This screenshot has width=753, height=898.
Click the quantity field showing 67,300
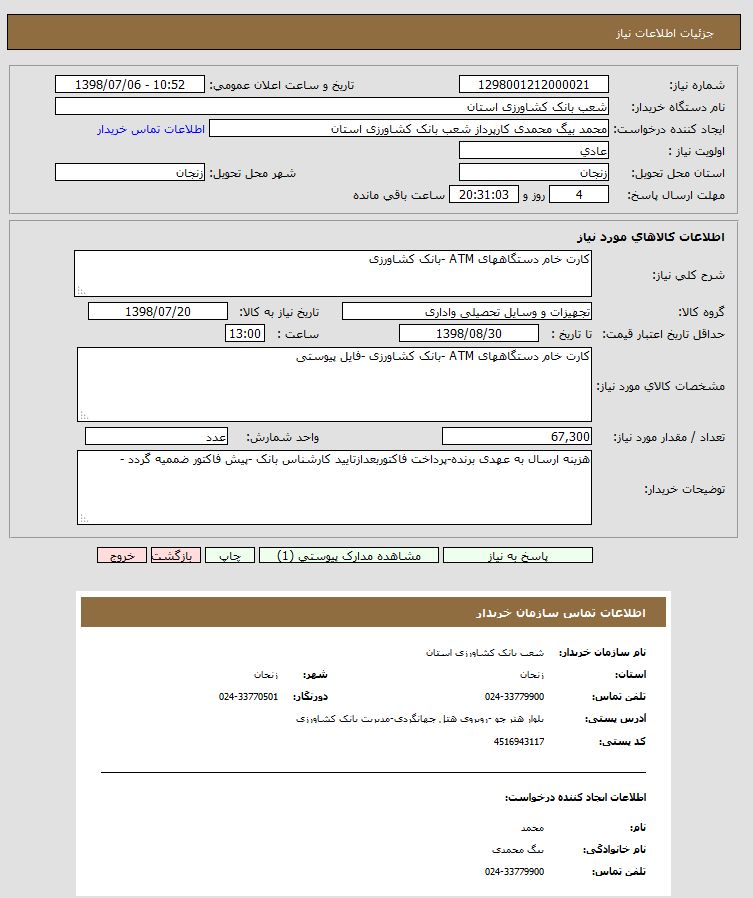[516, 437]
